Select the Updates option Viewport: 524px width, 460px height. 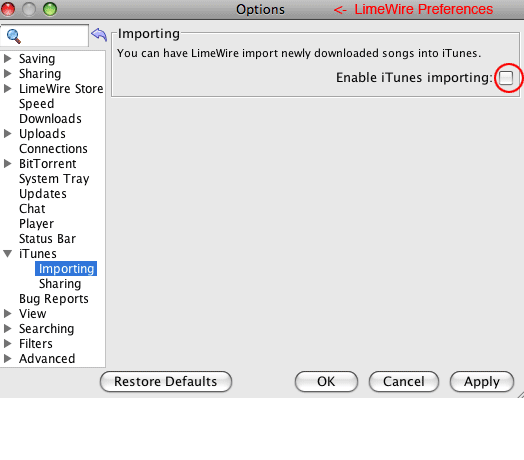(43, 194)
